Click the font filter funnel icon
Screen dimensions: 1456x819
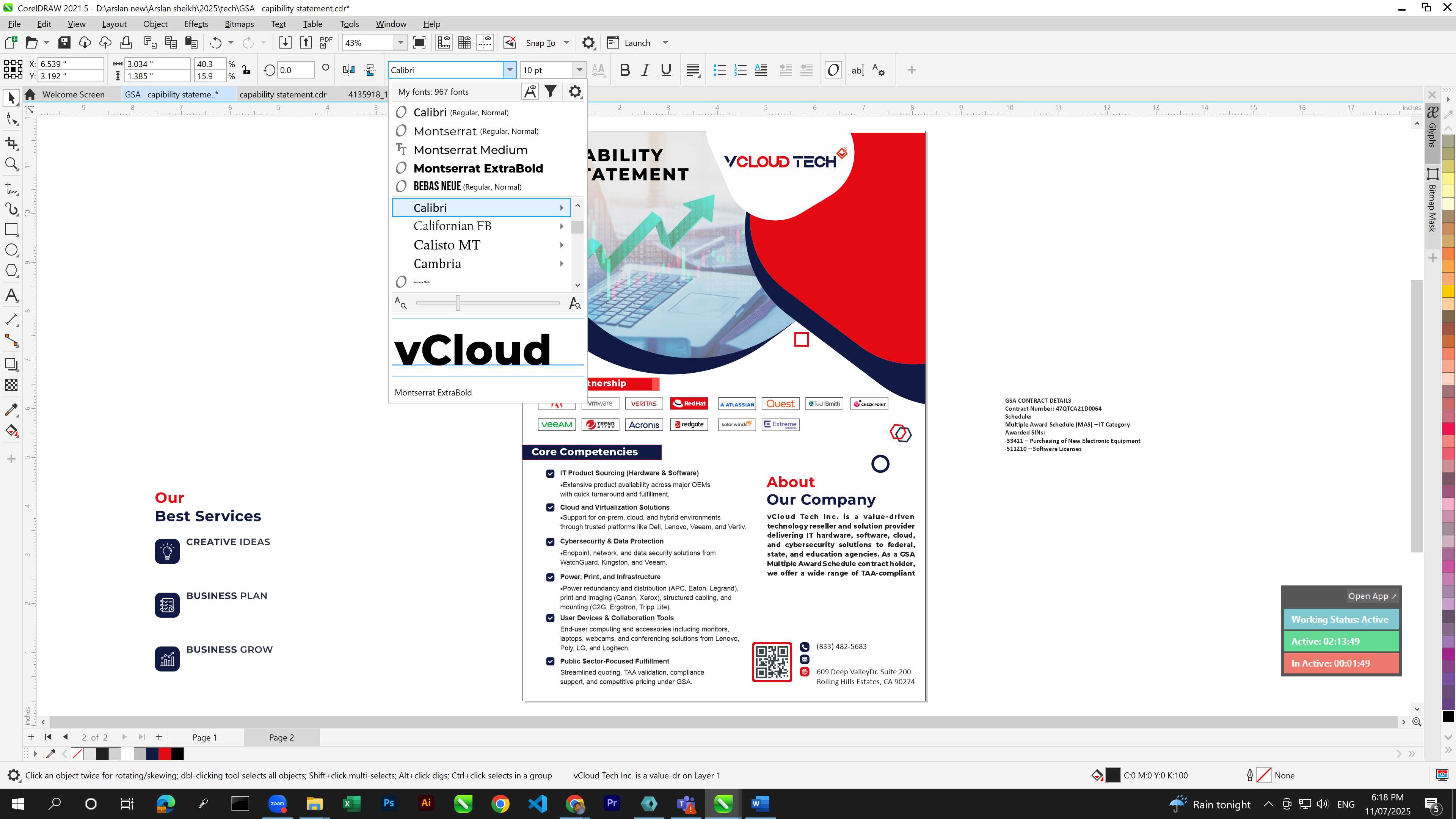tap(551, 91)
